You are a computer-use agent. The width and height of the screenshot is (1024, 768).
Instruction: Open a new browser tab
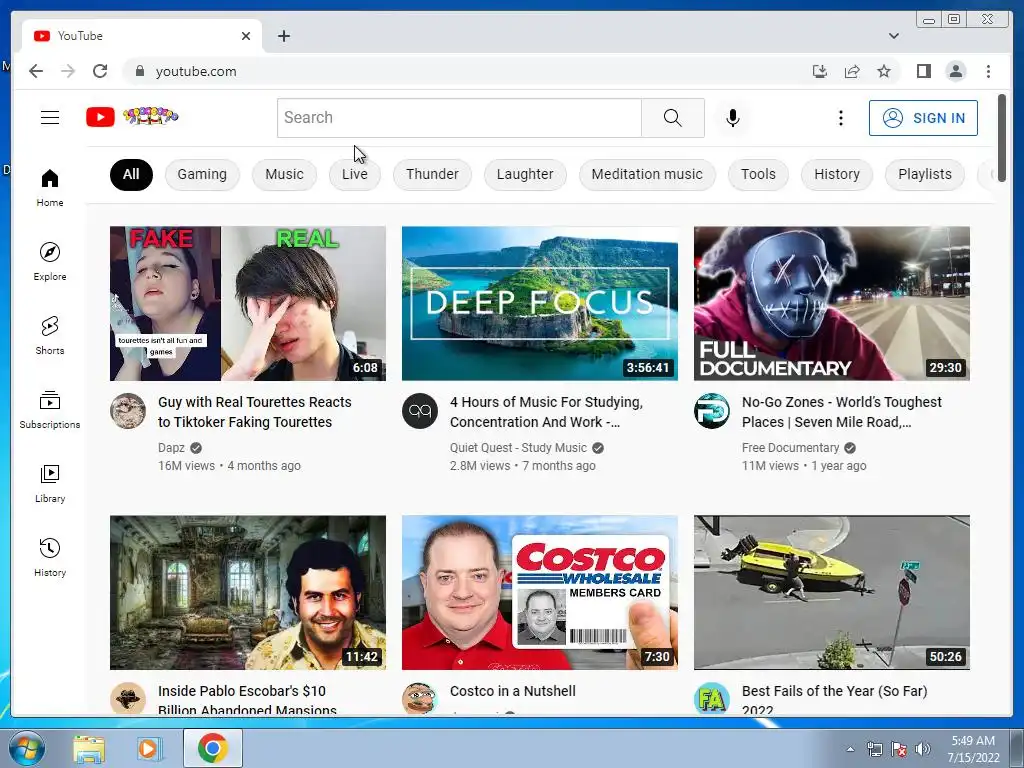[283, 36]
